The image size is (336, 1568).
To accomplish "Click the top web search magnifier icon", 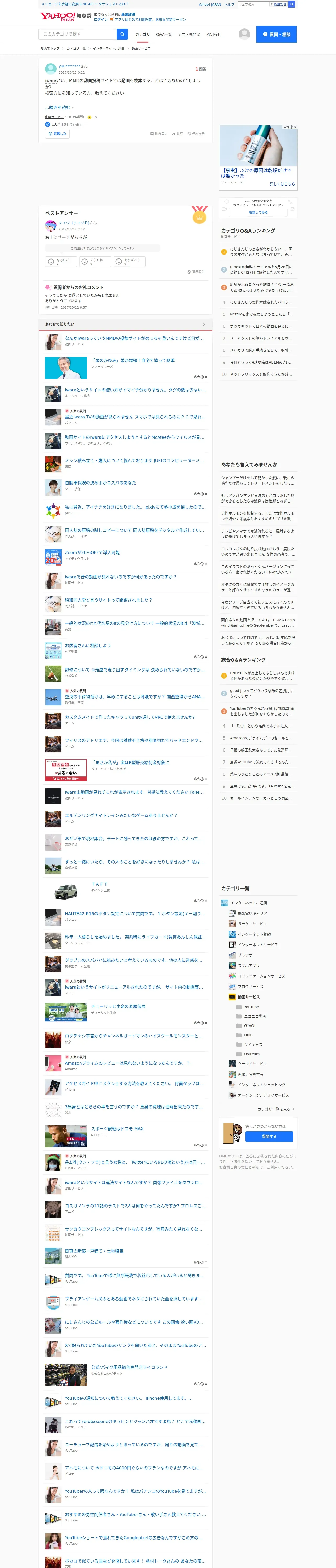I will (x=292, y=4).
